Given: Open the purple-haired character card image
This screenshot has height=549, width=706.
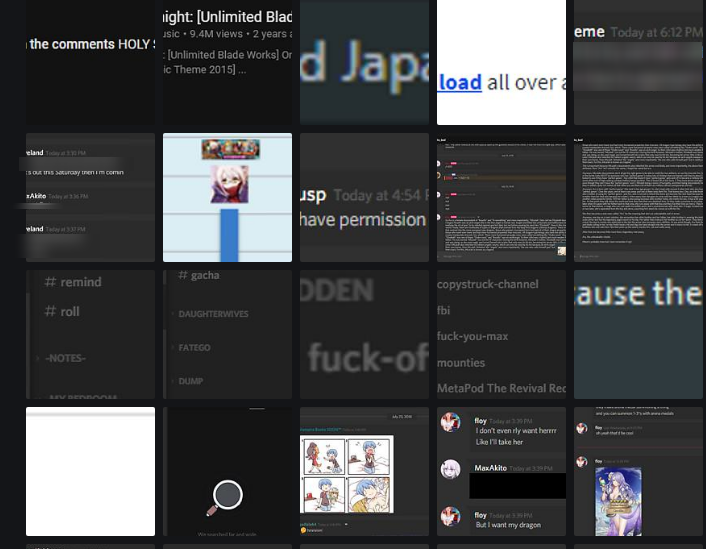Looking at the screenshot, I should [618, 501].
